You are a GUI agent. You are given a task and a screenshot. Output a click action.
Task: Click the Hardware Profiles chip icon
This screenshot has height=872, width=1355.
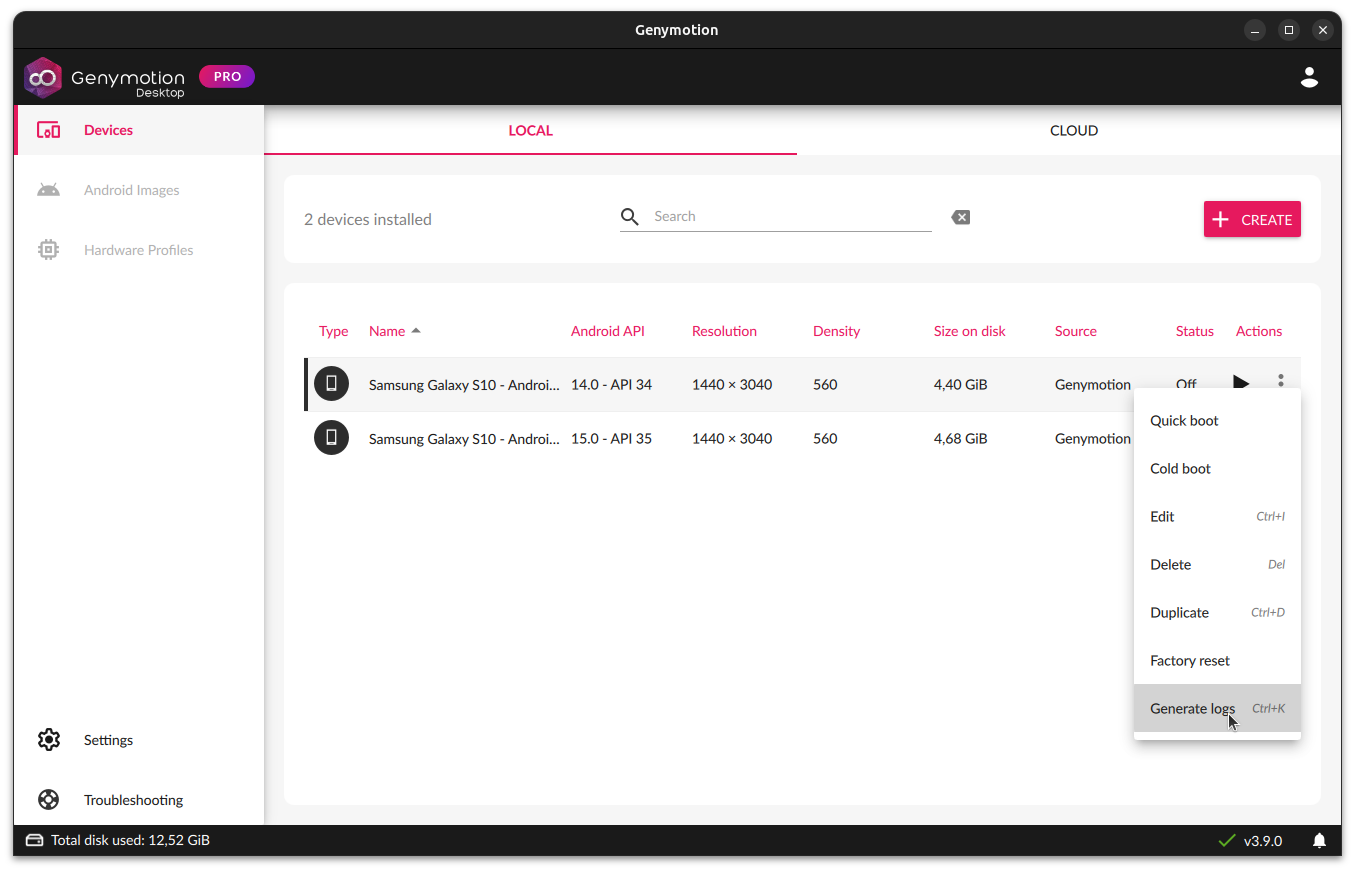click(x=48, y=250)
